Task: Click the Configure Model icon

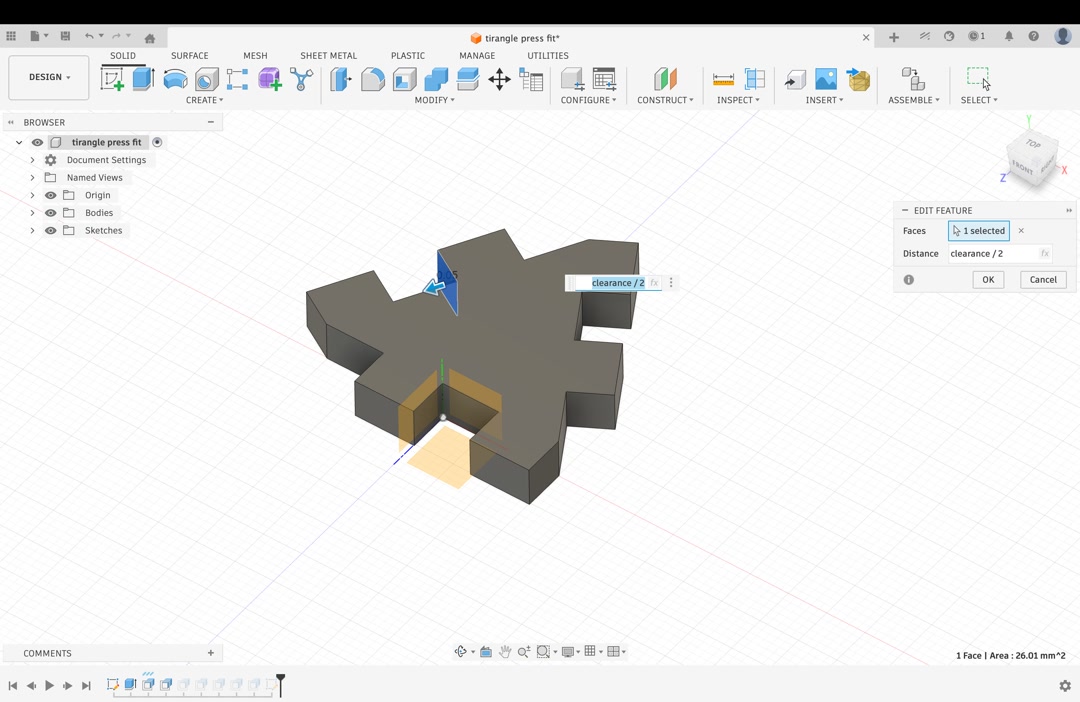Action: point(572,79)
